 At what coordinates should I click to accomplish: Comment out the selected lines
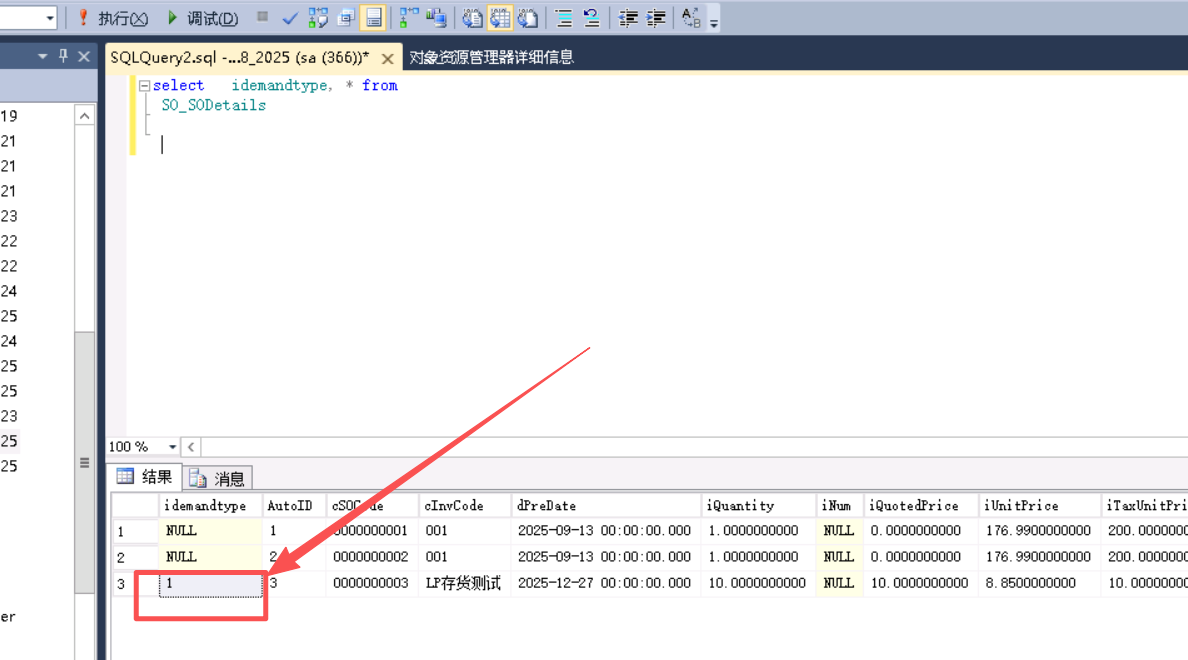pos(564,18)
